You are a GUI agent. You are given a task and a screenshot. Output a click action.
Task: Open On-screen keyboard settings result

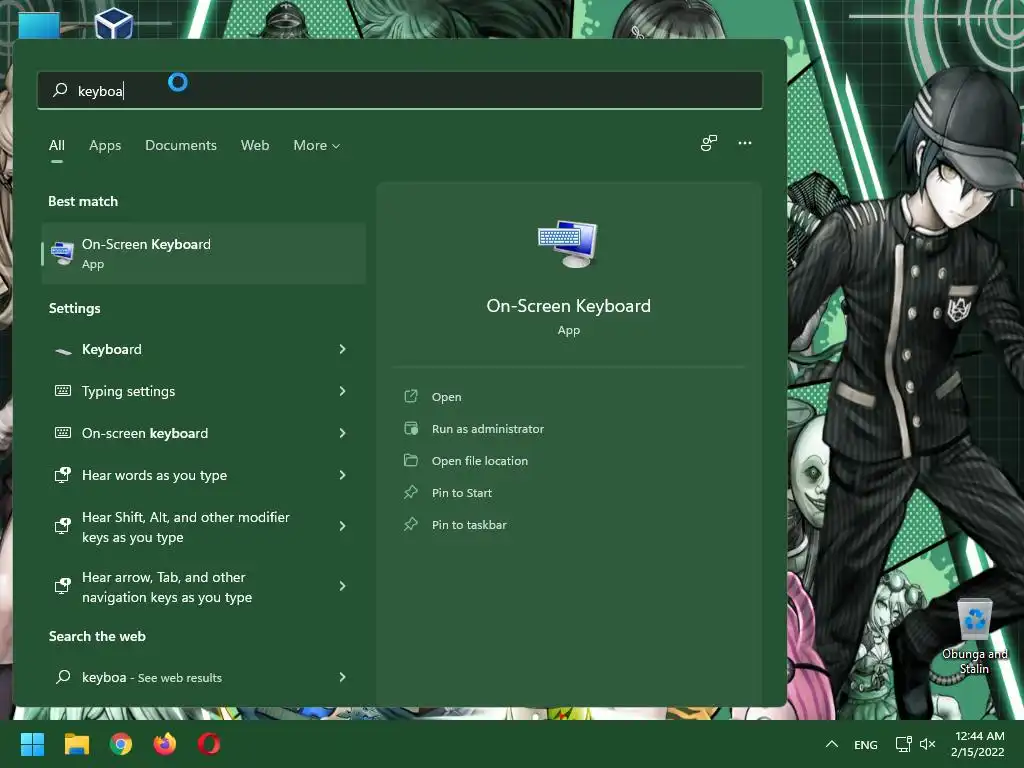[203, 433]
